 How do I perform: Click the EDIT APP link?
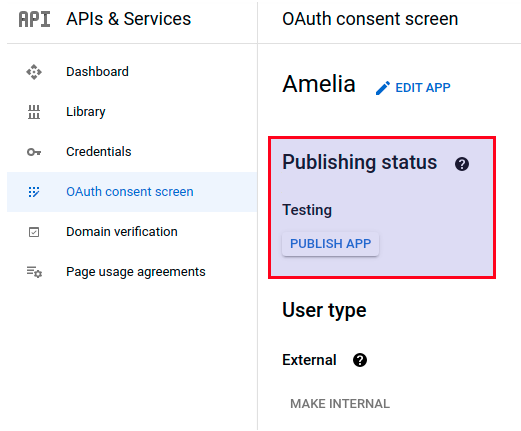click(x=423, y=88)
